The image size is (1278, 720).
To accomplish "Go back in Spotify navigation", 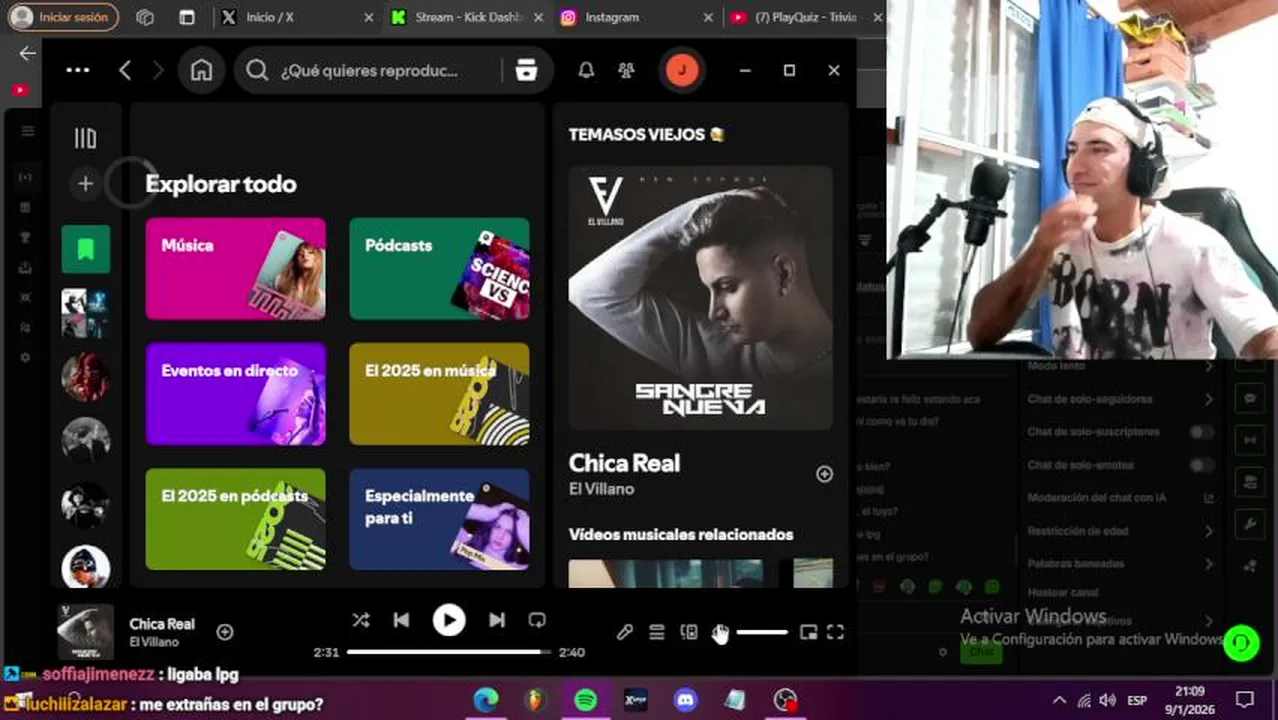I will pyautogui.click(x=125, y=70).
